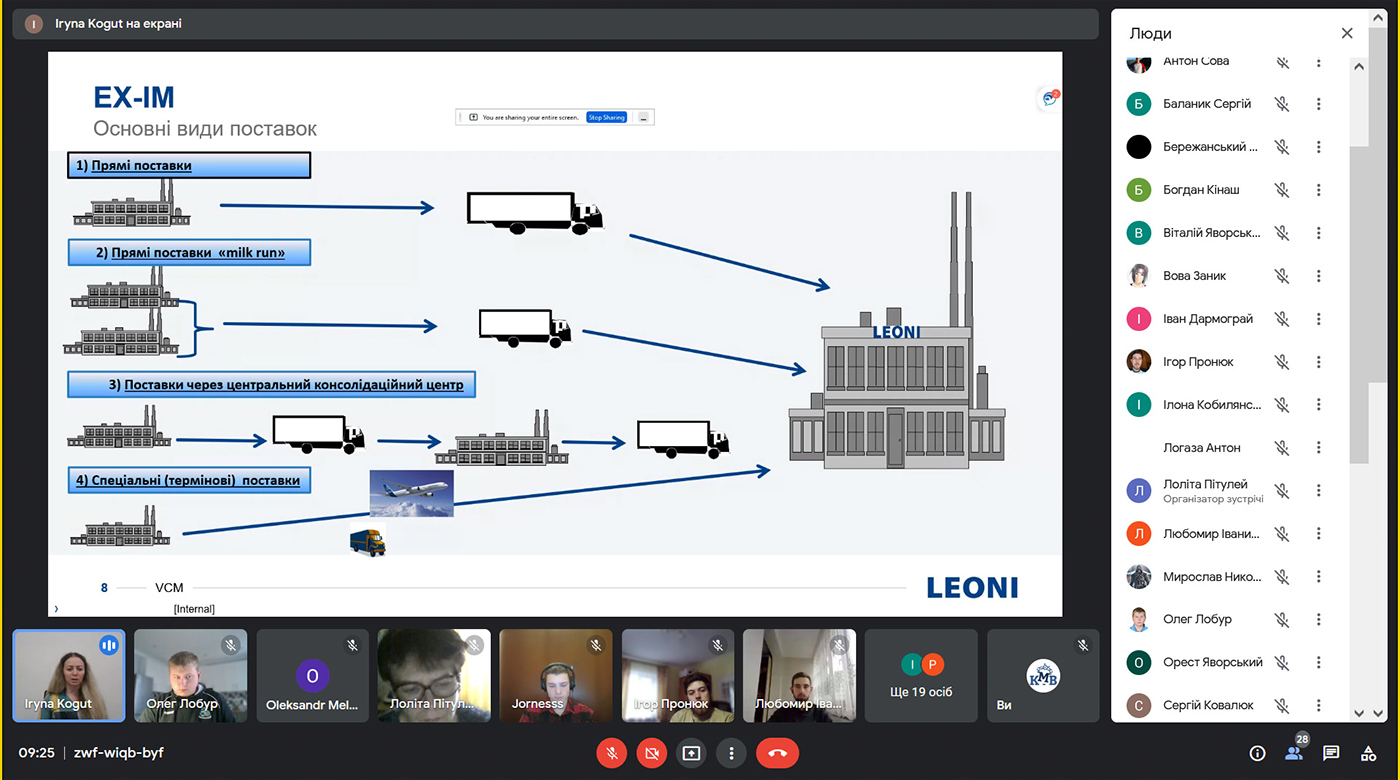Image resolution: width=1400 pixels, height=780 pixels.
Task: Click the muted mic icon next to Олег Лобур
Action: 1282,620
